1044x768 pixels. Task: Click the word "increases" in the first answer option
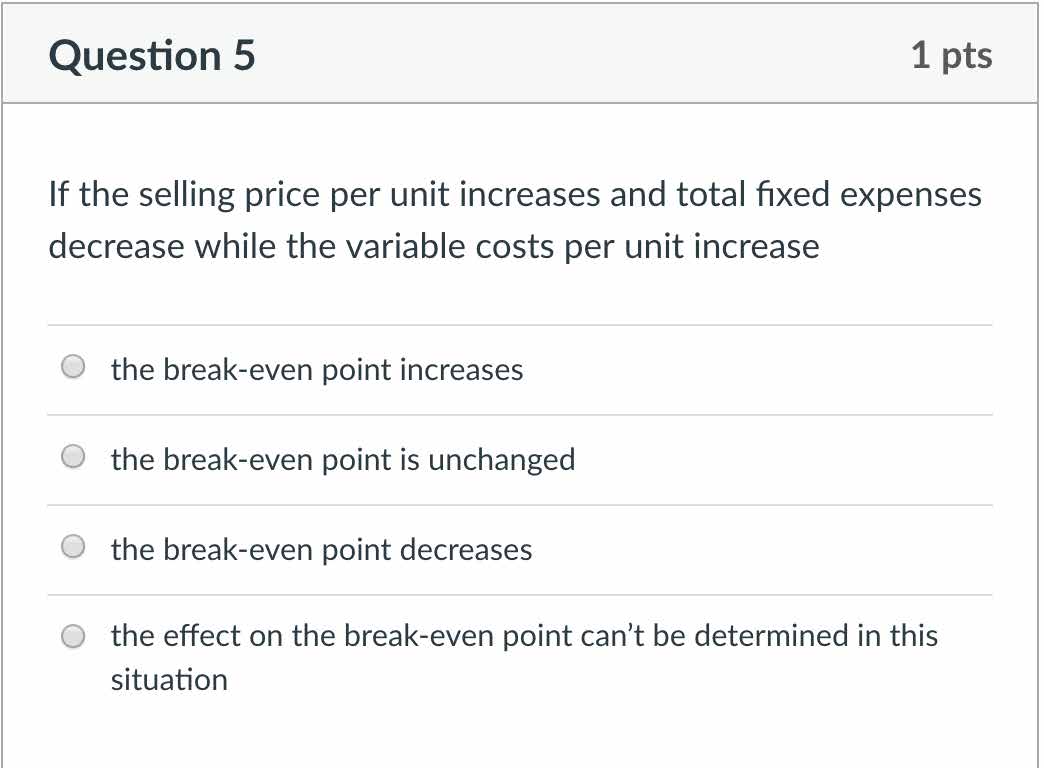point(461,370)
